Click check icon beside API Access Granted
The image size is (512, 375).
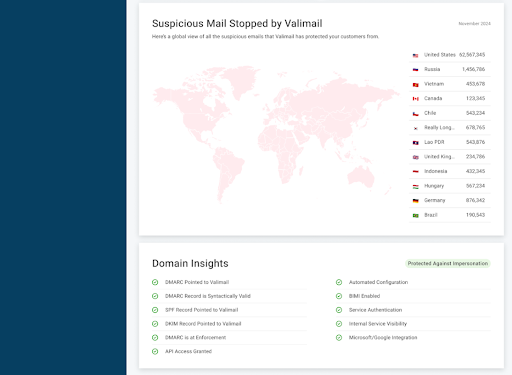tap(155, 351)
